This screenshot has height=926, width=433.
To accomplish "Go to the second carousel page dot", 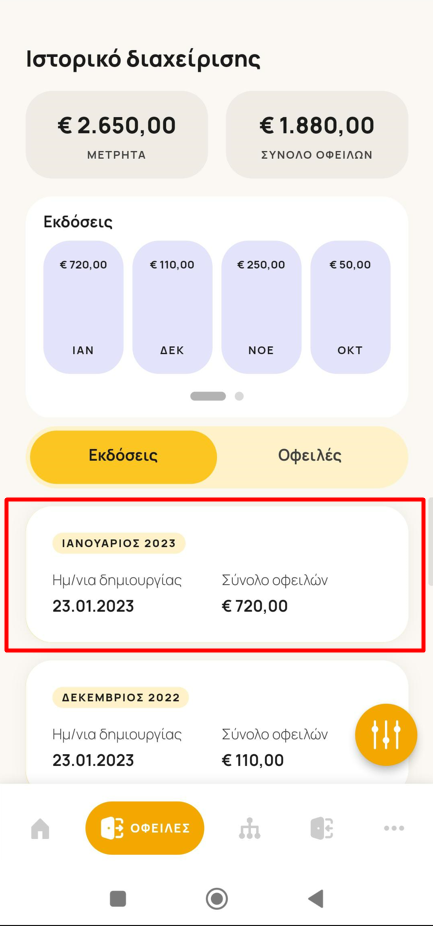I will click(239, 396).
